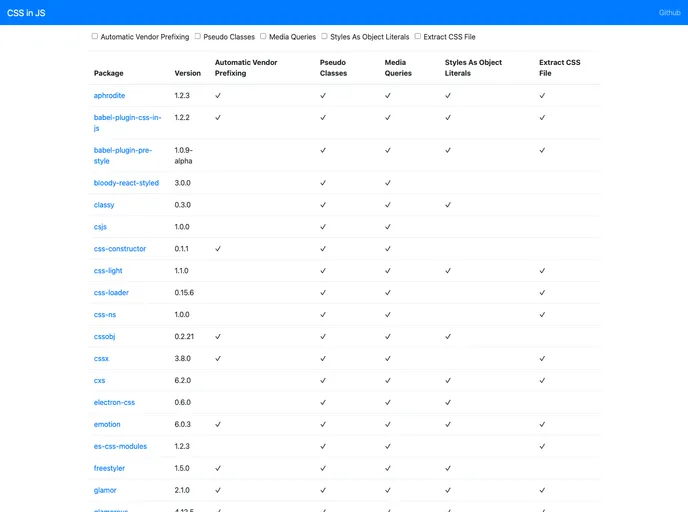This screenshot has width=688, height=512.
Task: Toggle Styles As Object Literals checkbox
Action: coord(324,36)
